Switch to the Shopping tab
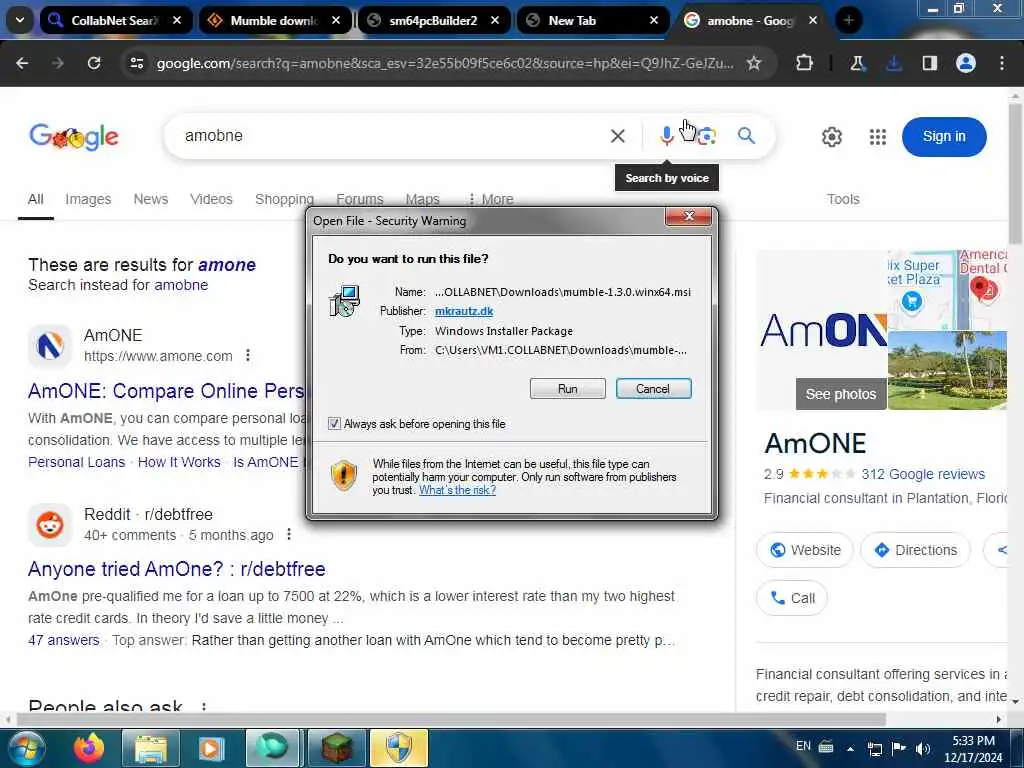The width and height of the screenshot is (1024, 768). coord(284,199)
